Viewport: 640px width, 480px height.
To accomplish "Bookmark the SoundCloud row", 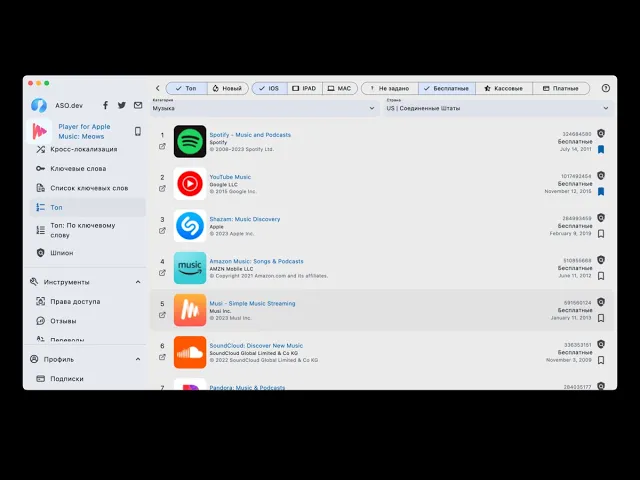I will click(601, 360).
